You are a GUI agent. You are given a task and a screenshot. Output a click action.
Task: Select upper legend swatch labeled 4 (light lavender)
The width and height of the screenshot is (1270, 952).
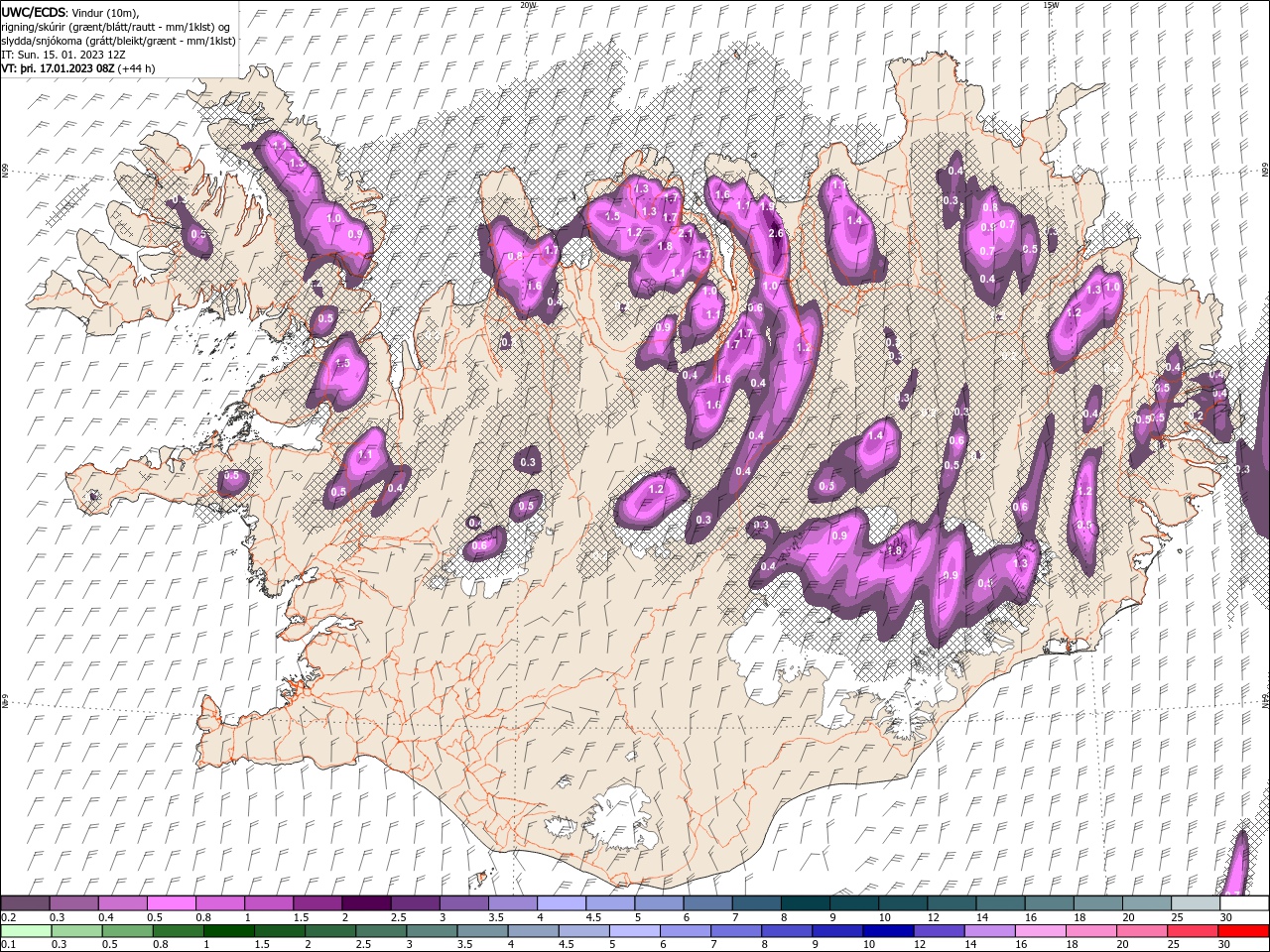tap(561, 903)
